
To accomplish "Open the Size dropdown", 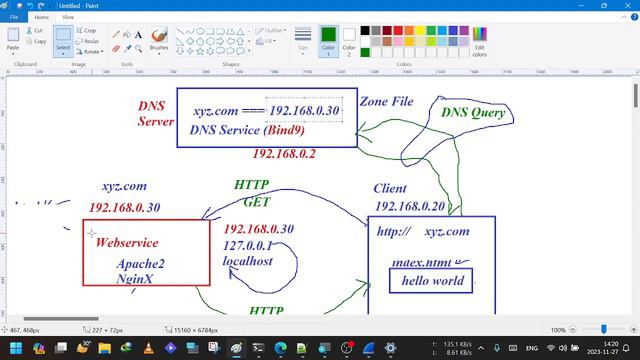I will click(303, 41).
